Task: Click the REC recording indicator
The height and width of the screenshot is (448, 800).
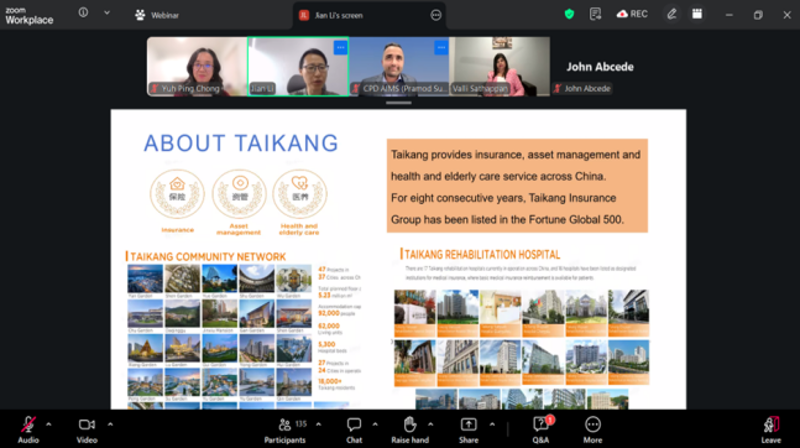Action: point(632,14)
